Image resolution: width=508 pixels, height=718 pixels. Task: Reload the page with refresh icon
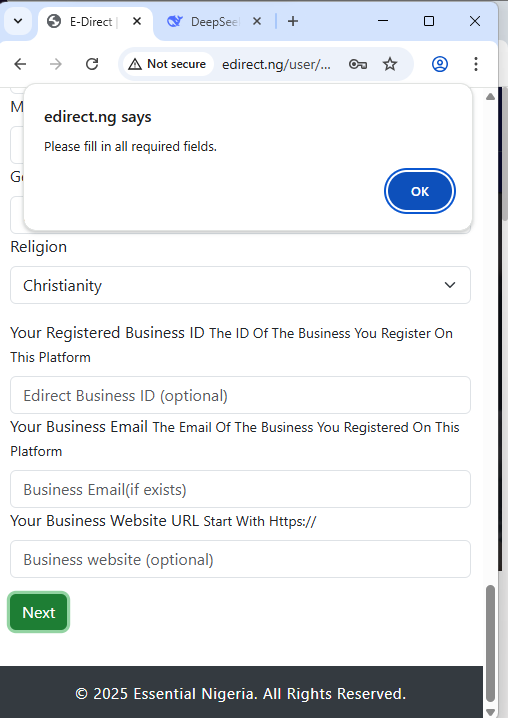pyautogui.click(x=92, y=64)
